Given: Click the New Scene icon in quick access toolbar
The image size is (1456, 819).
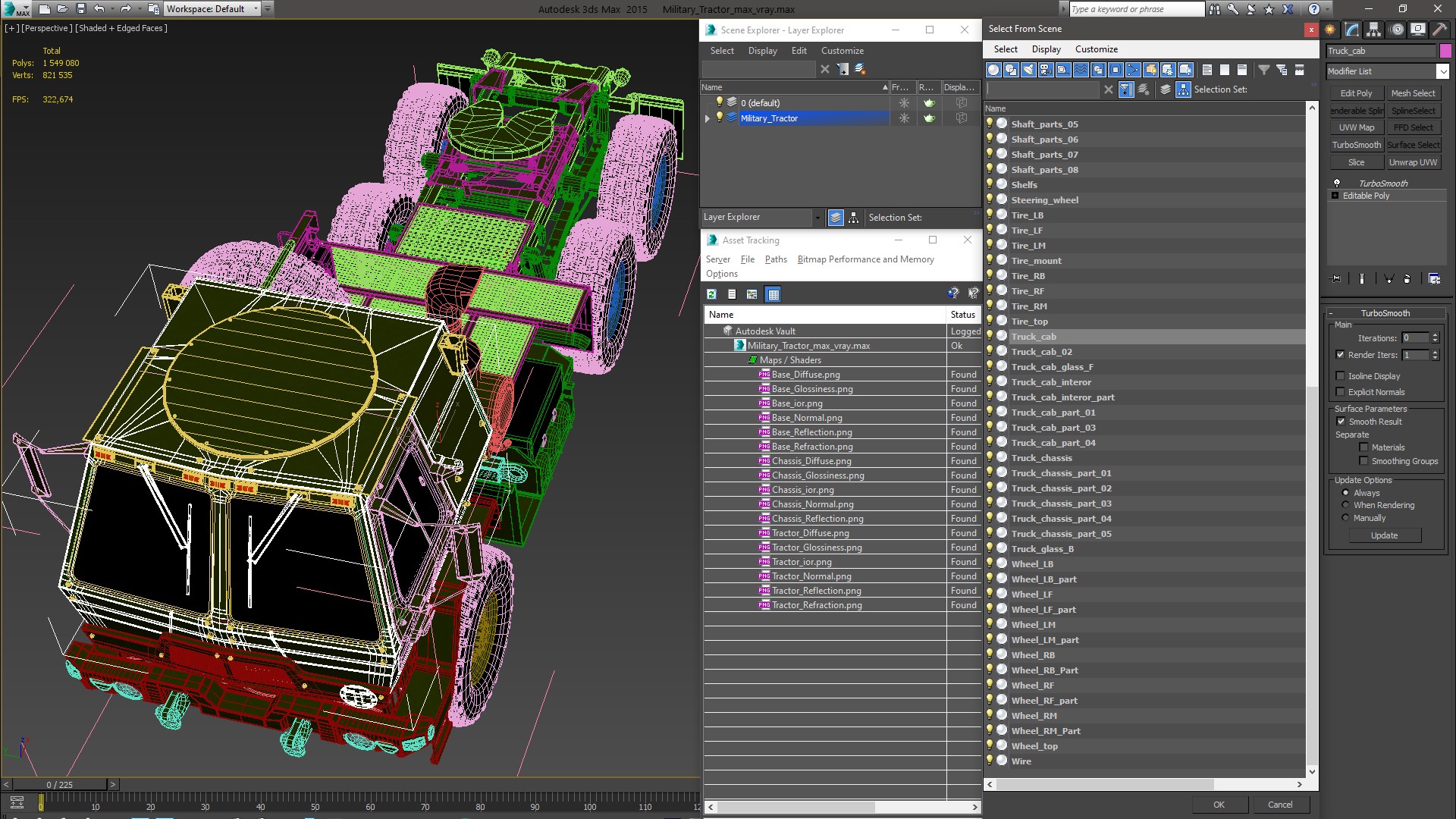Looking at the screenshot, I should point(44,9).
